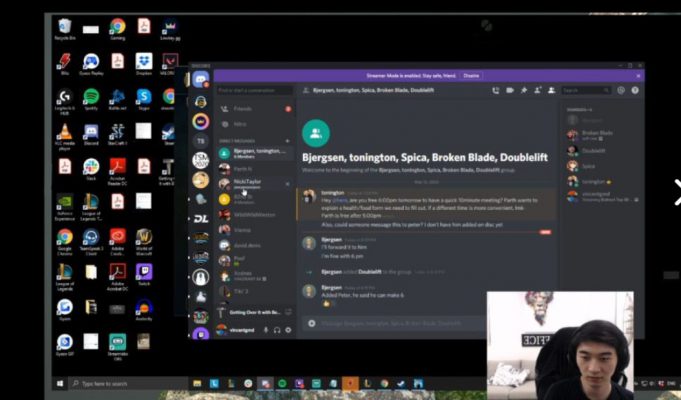Open TeamSpeak 3 Client desktop shortcut

coord(91,241)
